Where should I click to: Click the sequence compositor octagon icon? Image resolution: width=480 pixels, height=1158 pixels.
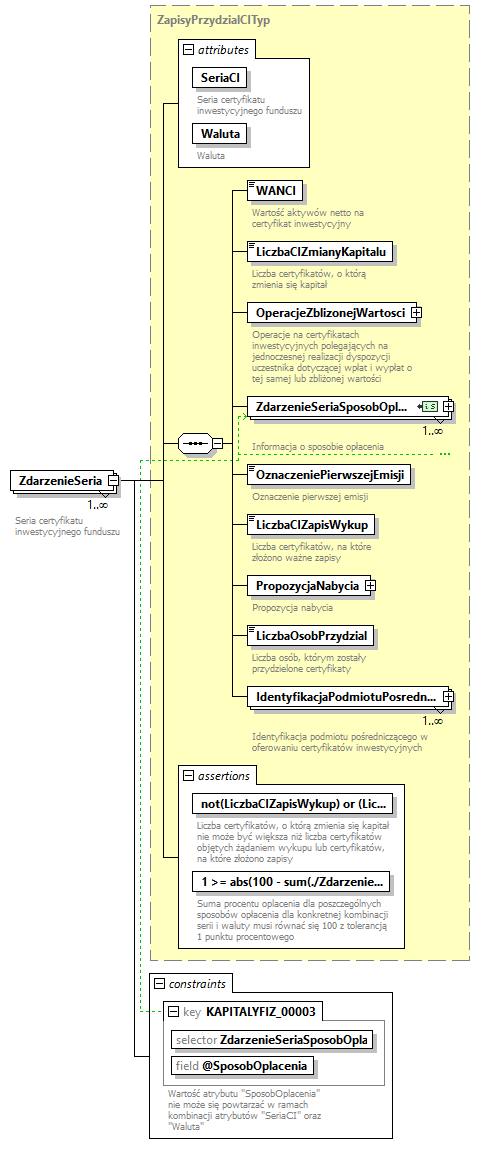pos(196,443)
